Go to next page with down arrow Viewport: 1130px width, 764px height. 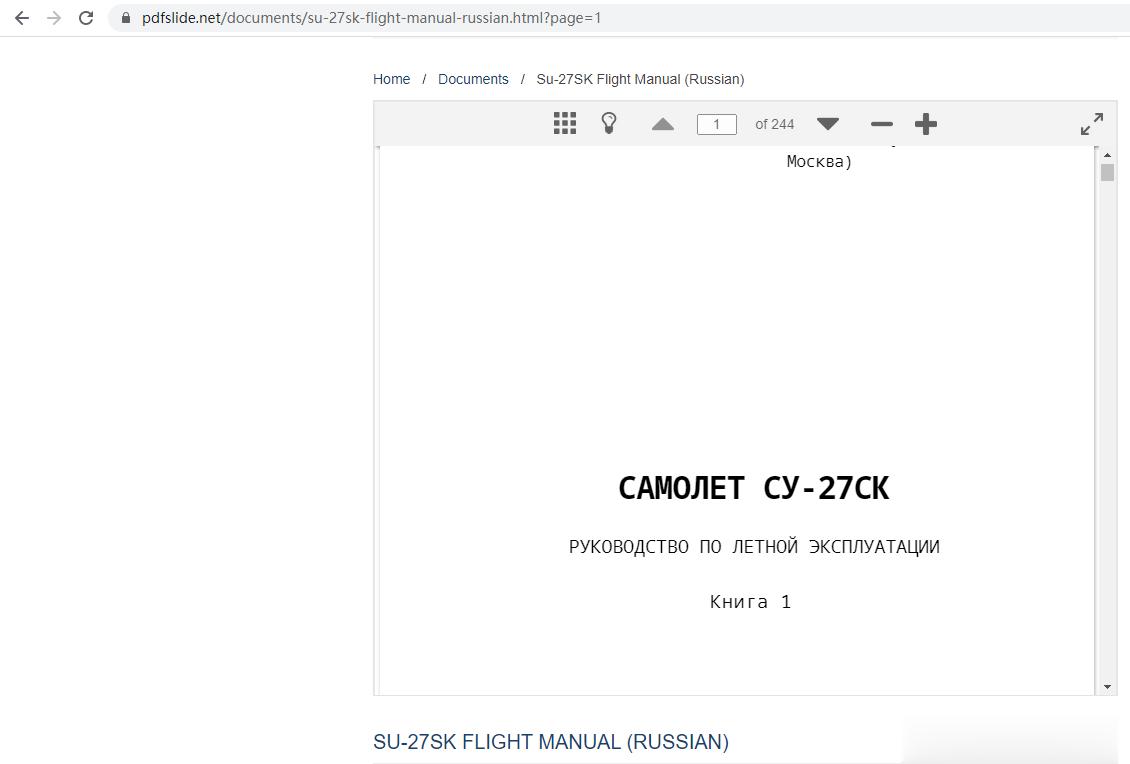point(828,124)
